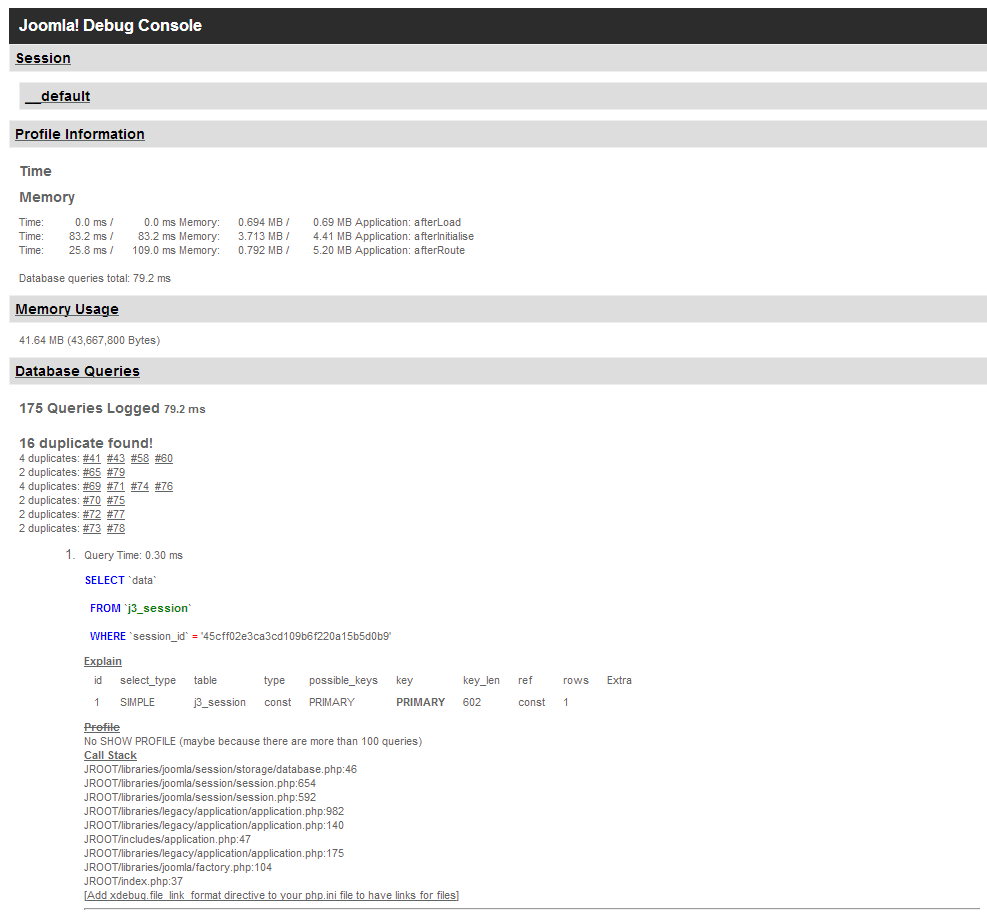Screen dimensions: 987x915
Task: Jump to duplicate query #43
Action: coord(116,459)
